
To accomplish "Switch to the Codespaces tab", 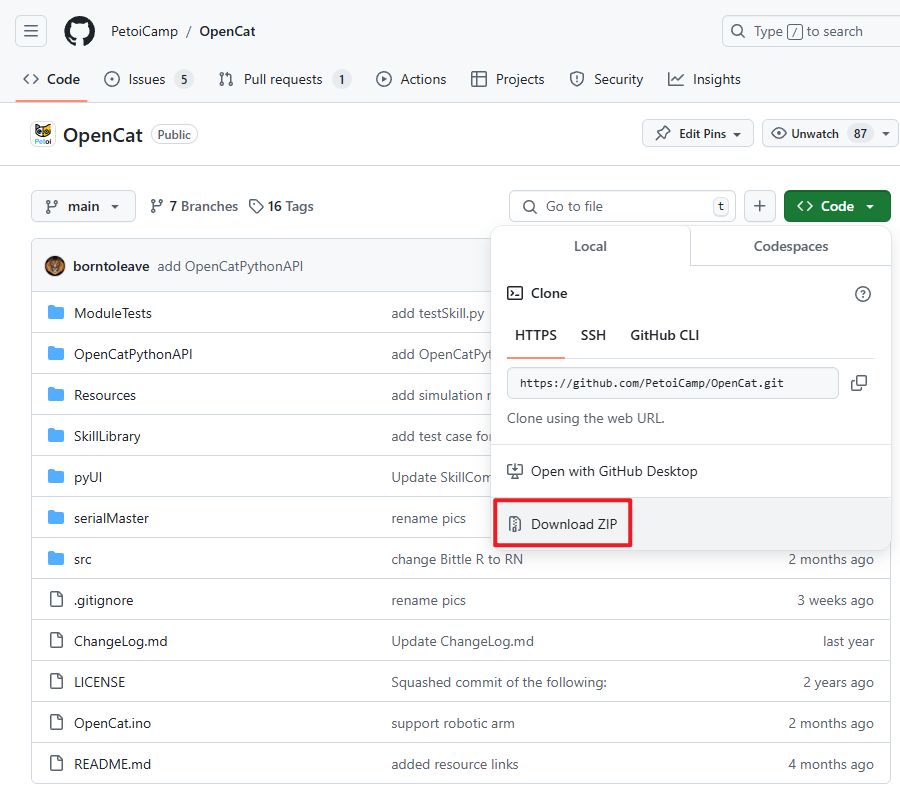I will (x=790, y=246).
